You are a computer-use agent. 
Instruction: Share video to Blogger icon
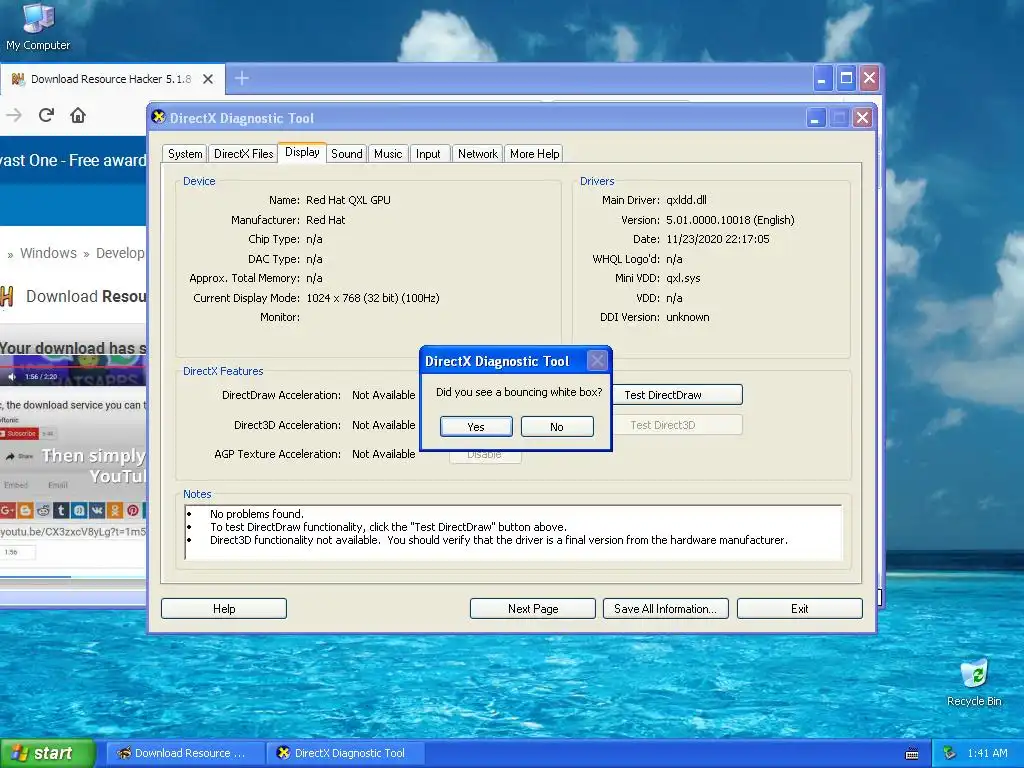[25, 510]
